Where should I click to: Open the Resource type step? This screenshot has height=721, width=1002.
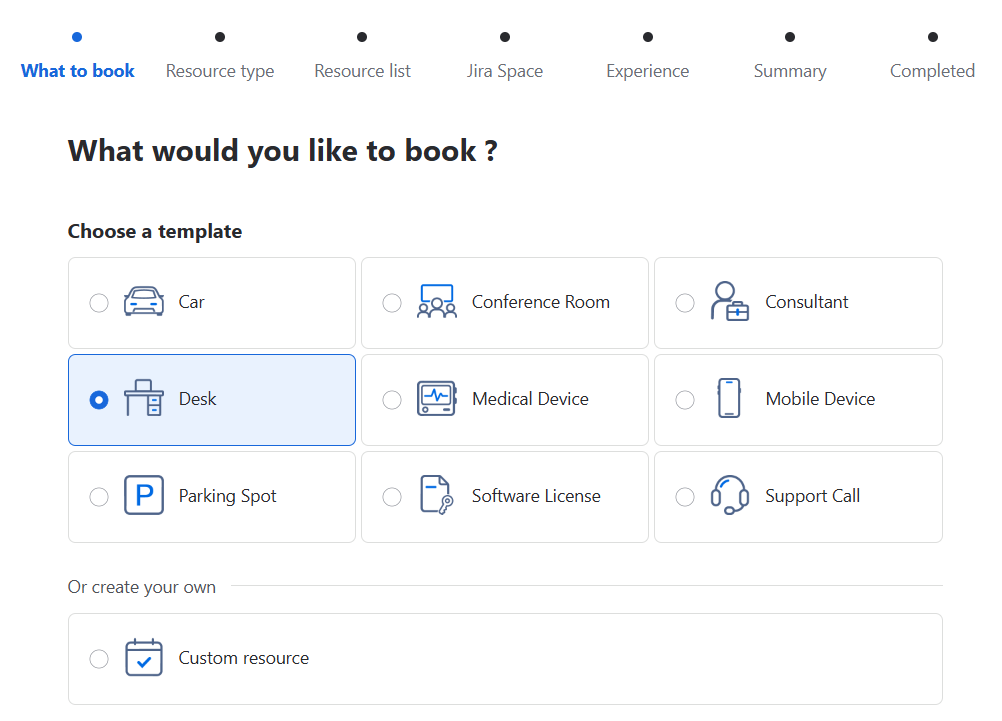[220, 71]
